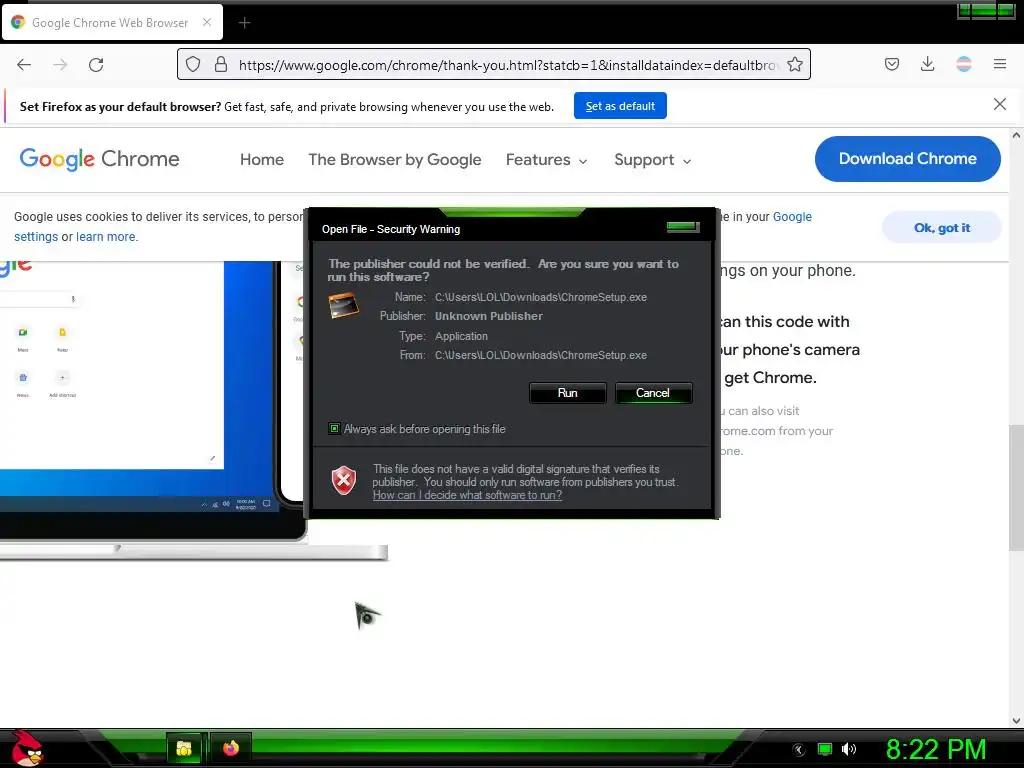1024x768 pixels.
Task: Close the Security Warning dialog via title button
Action: (682, 227)
